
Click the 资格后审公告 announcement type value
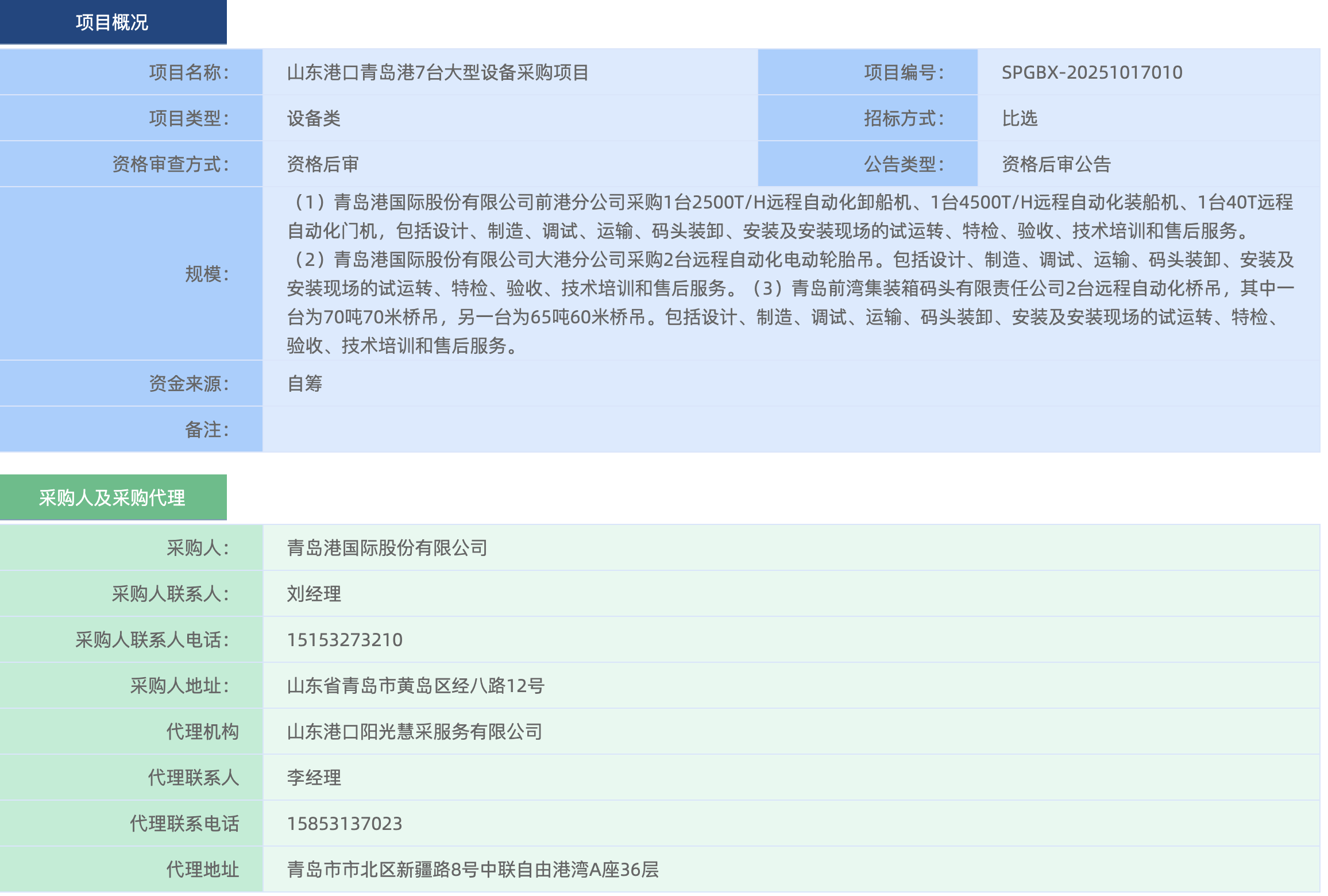pos(1056,164)
